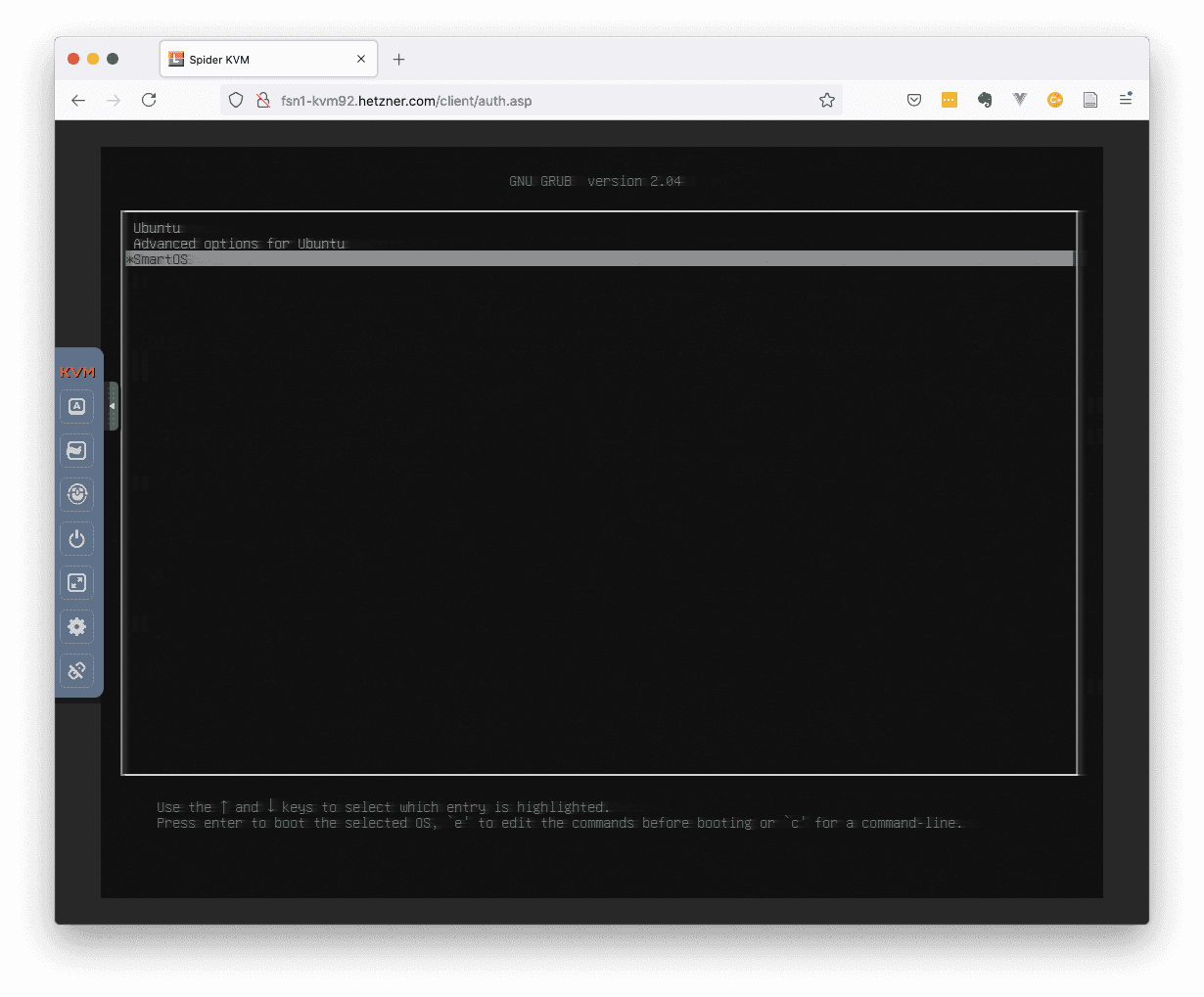
Task: Select the Spider KVM tab
Action: 269,59
